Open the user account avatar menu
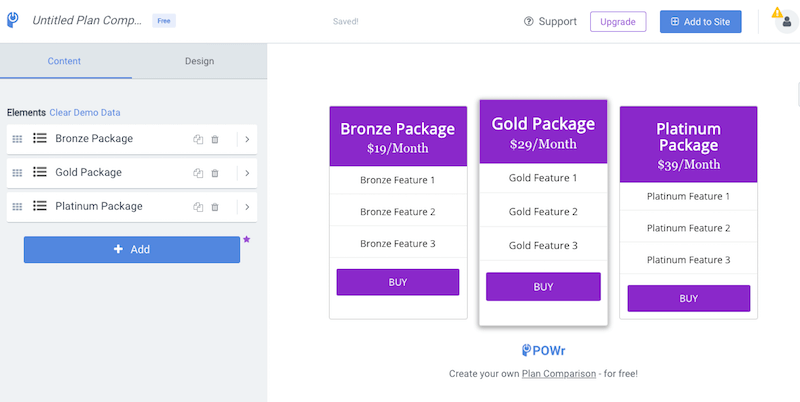This screenshot has height=402, width=800. [x=787, y=22]
